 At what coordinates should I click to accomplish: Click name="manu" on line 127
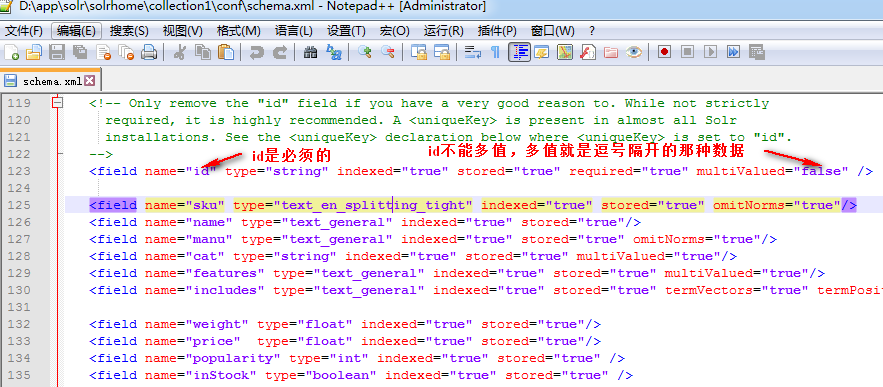point(189,239)
